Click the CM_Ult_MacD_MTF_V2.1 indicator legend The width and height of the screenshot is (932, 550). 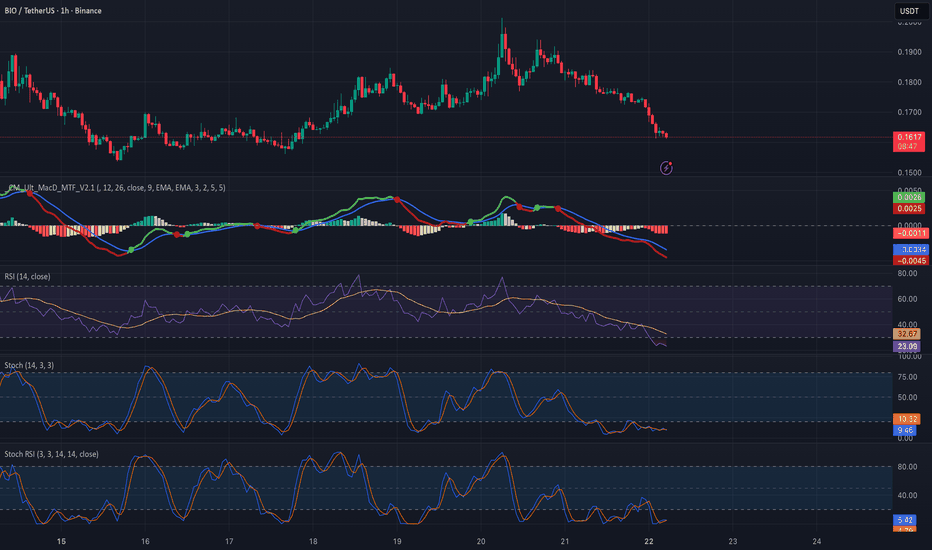117,188
